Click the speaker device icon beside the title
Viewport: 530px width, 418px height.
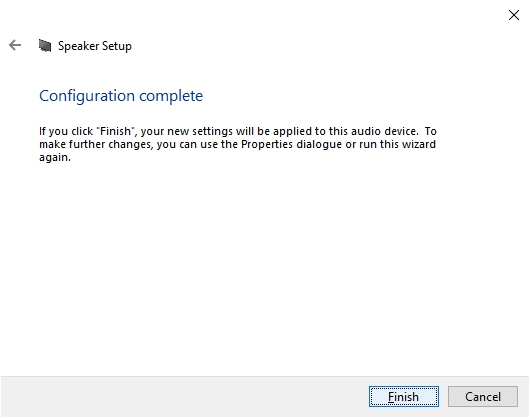tap(45, 46)
